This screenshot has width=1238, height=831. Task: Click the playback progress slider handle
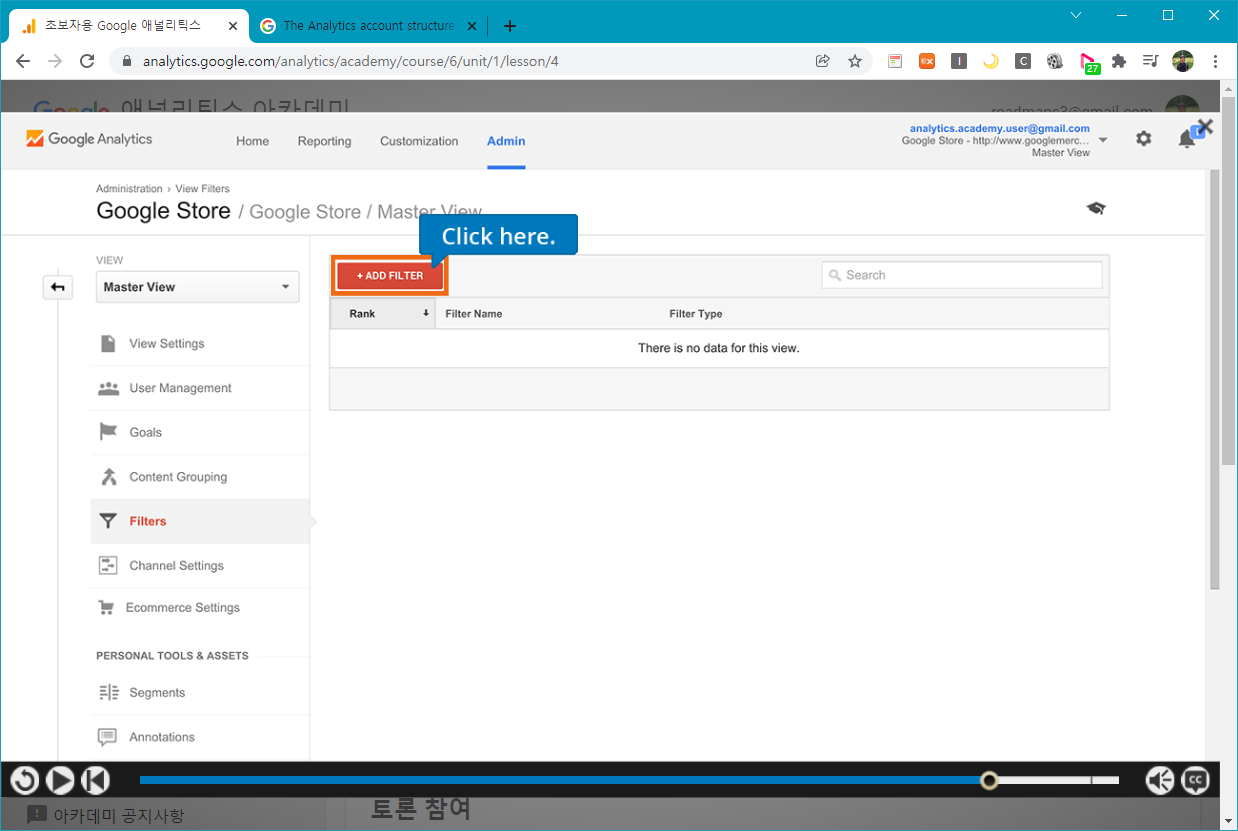pyautogui.click(x=989, y=780)
